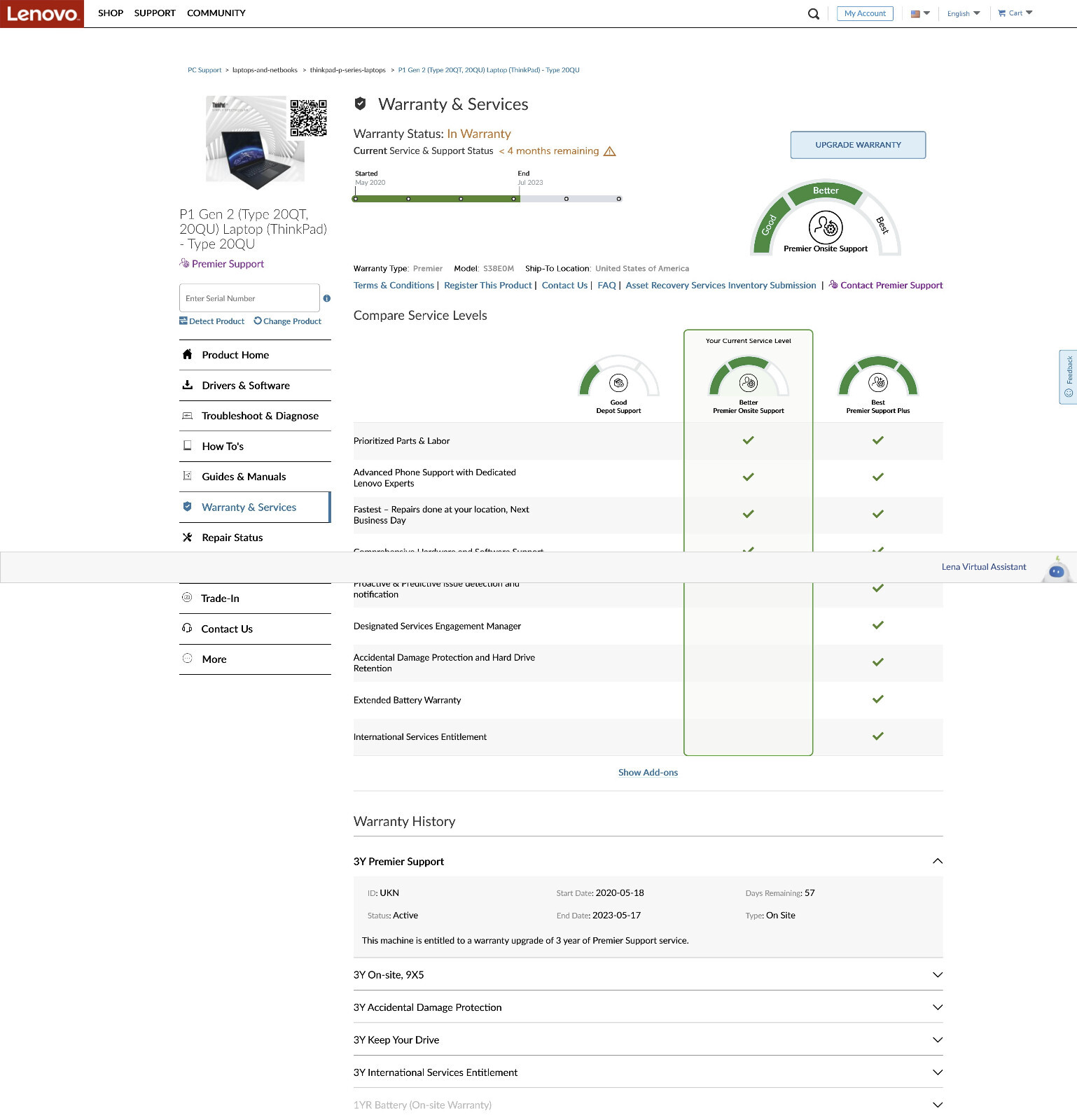Image resolution: width=1077 pixels, height=1120 pixels.
Task: Open Lena Virtual Assistant
Action: point(984,567)
